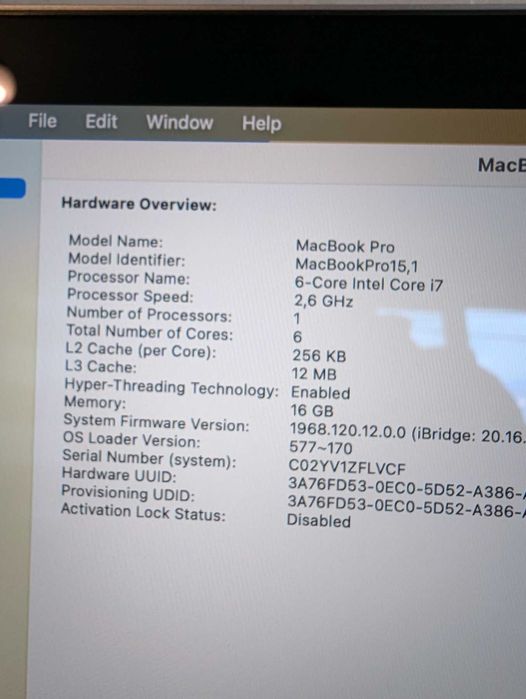
Task: Select the Memory label
Action: (x=95, y=402)
